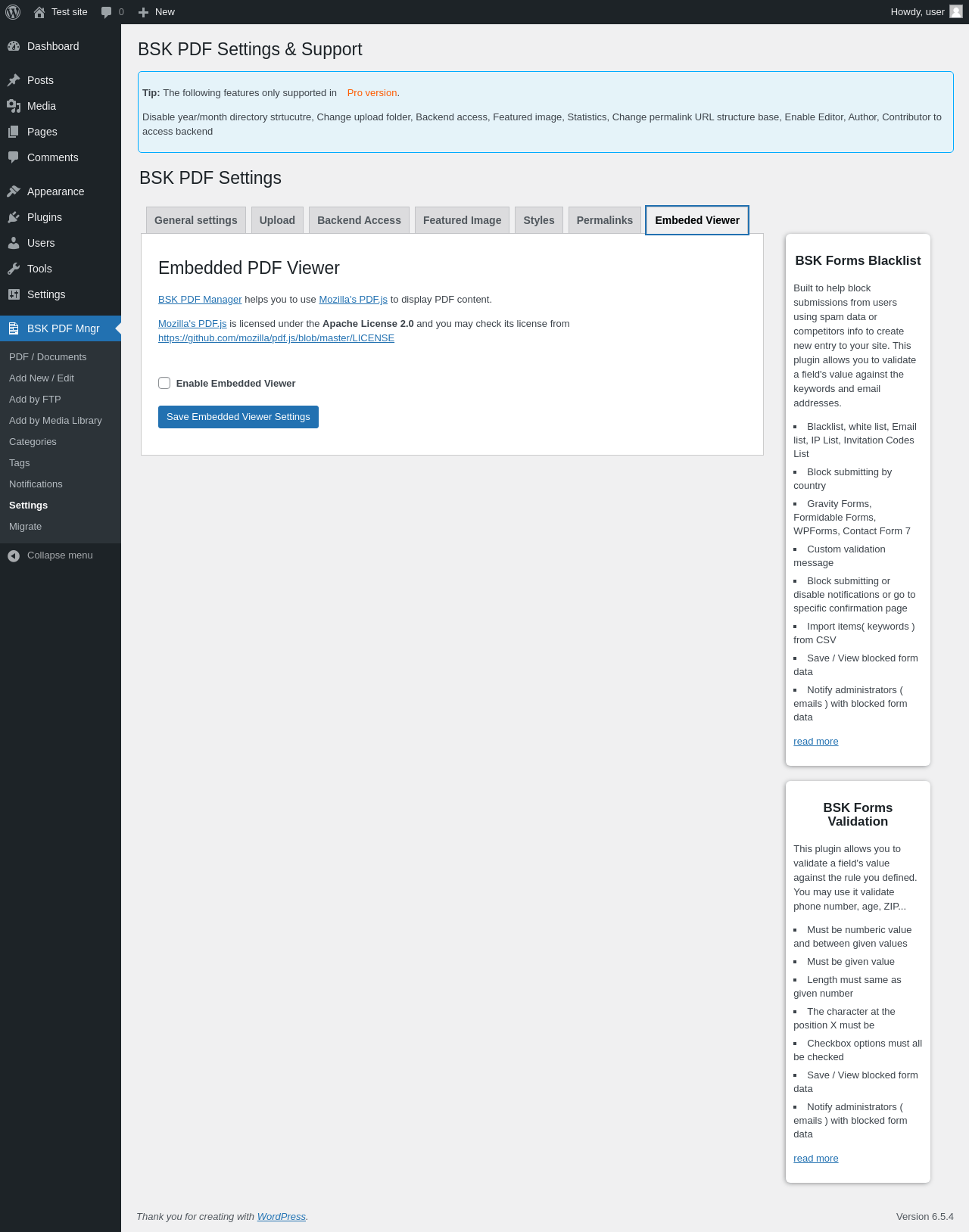Open the comments bubble icon in admin bar
969x1232 pixels.
click(107, 12)
